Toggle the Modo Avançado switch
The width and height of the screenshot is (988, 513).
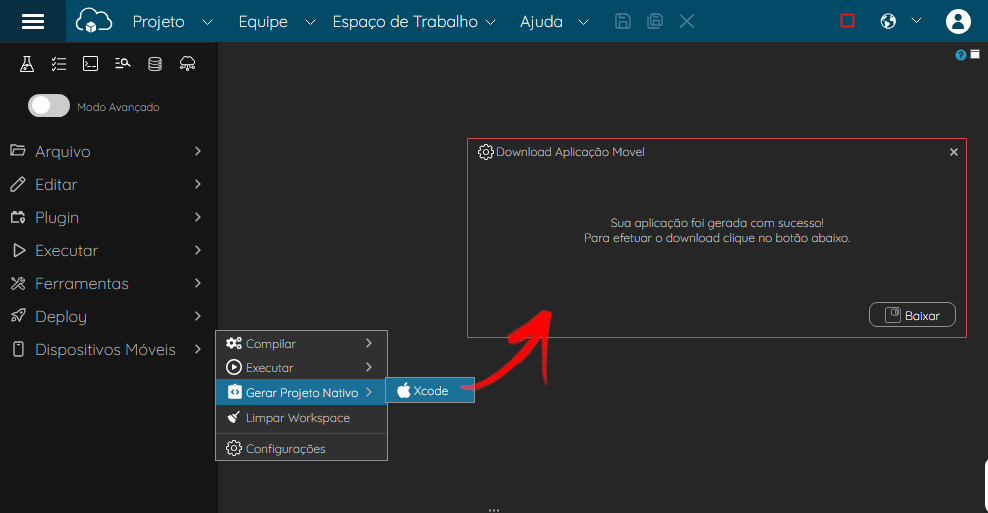pyautogui.click(x=49, y=106)
